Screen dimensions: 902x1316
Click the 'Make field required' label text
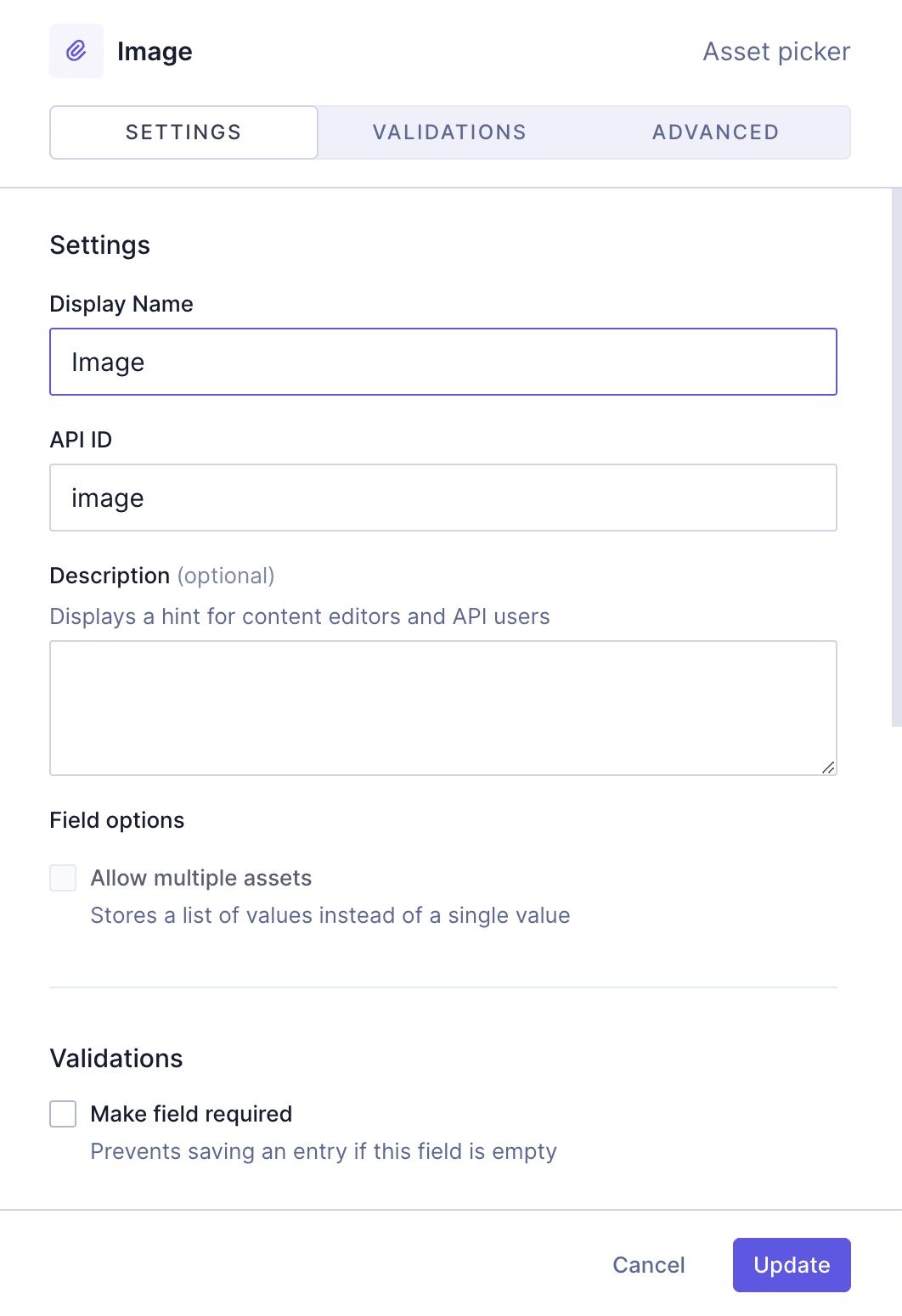coord(191,1114)
